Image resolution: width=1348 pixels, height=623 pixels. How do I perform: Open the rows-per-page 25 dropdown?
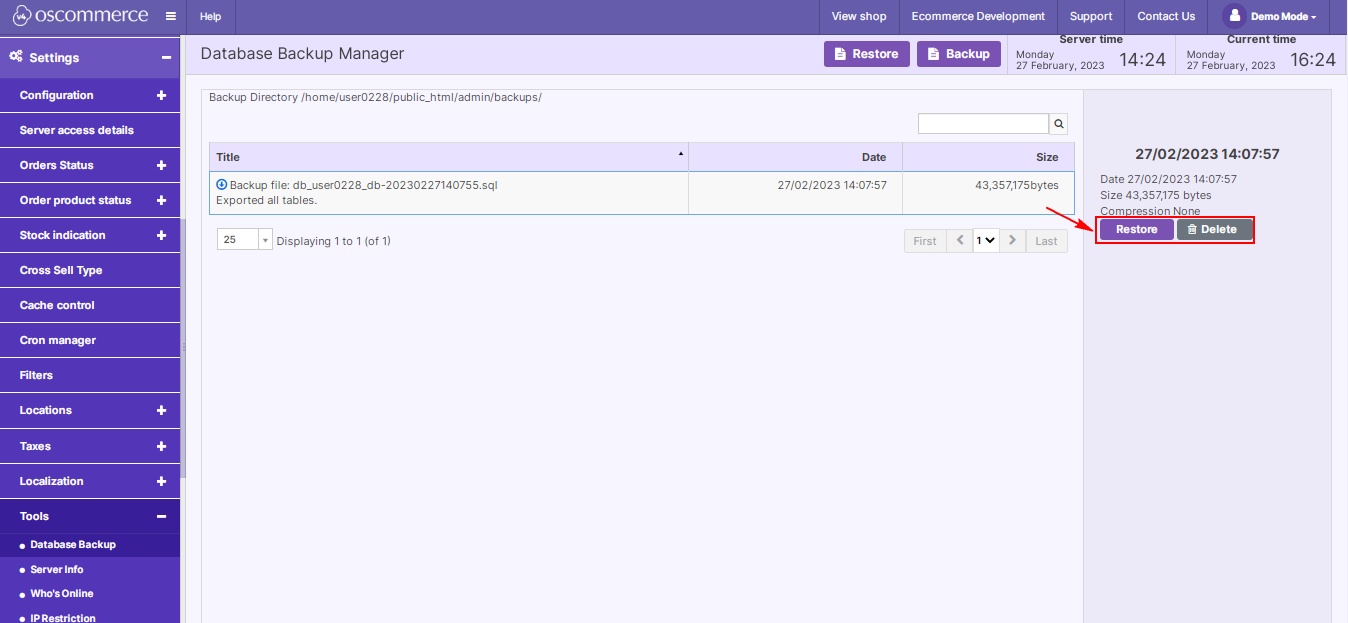[x=244, y=240]
